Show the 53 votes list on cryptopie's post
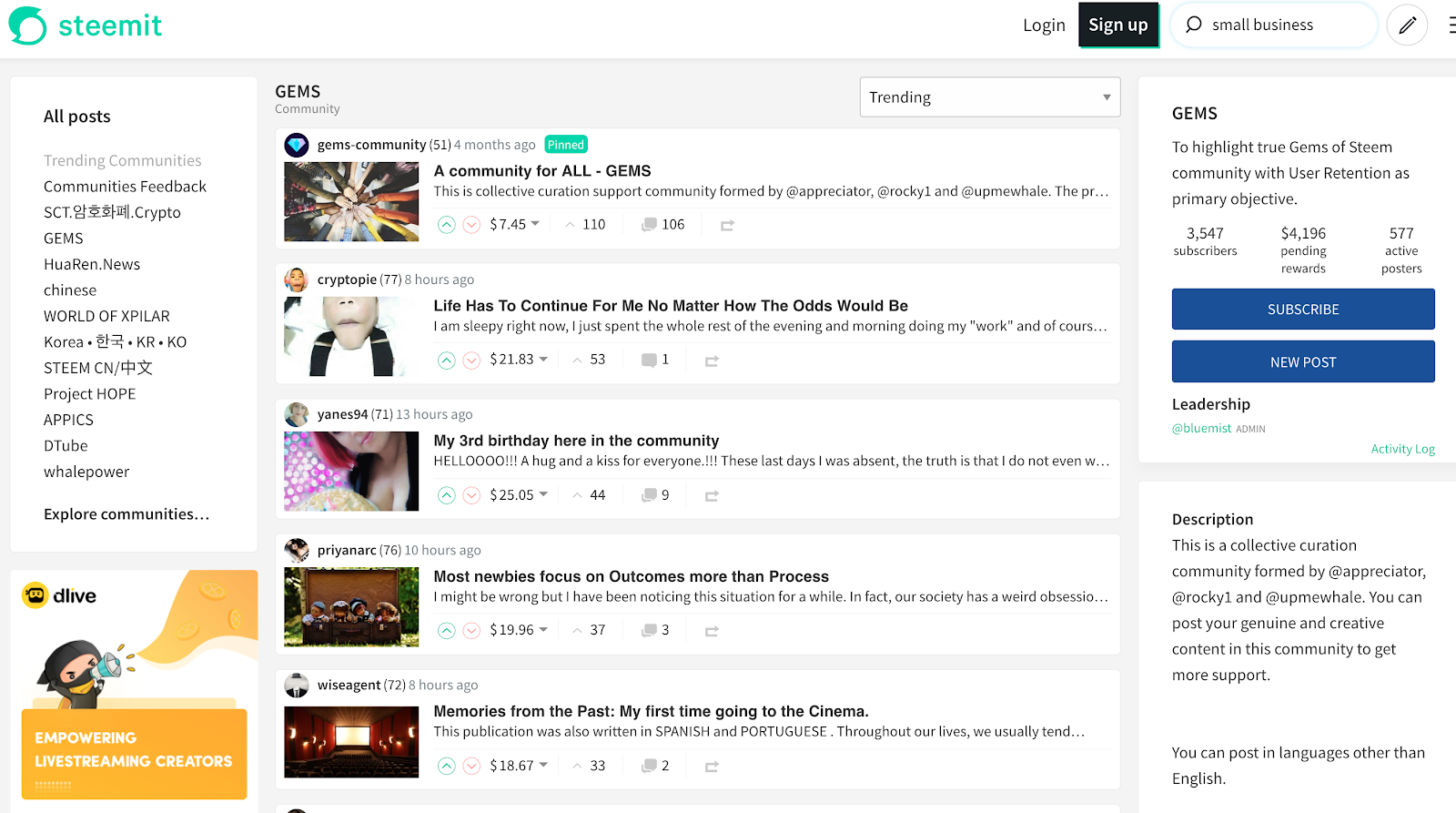1456x813 pixels. coord(589,360)
